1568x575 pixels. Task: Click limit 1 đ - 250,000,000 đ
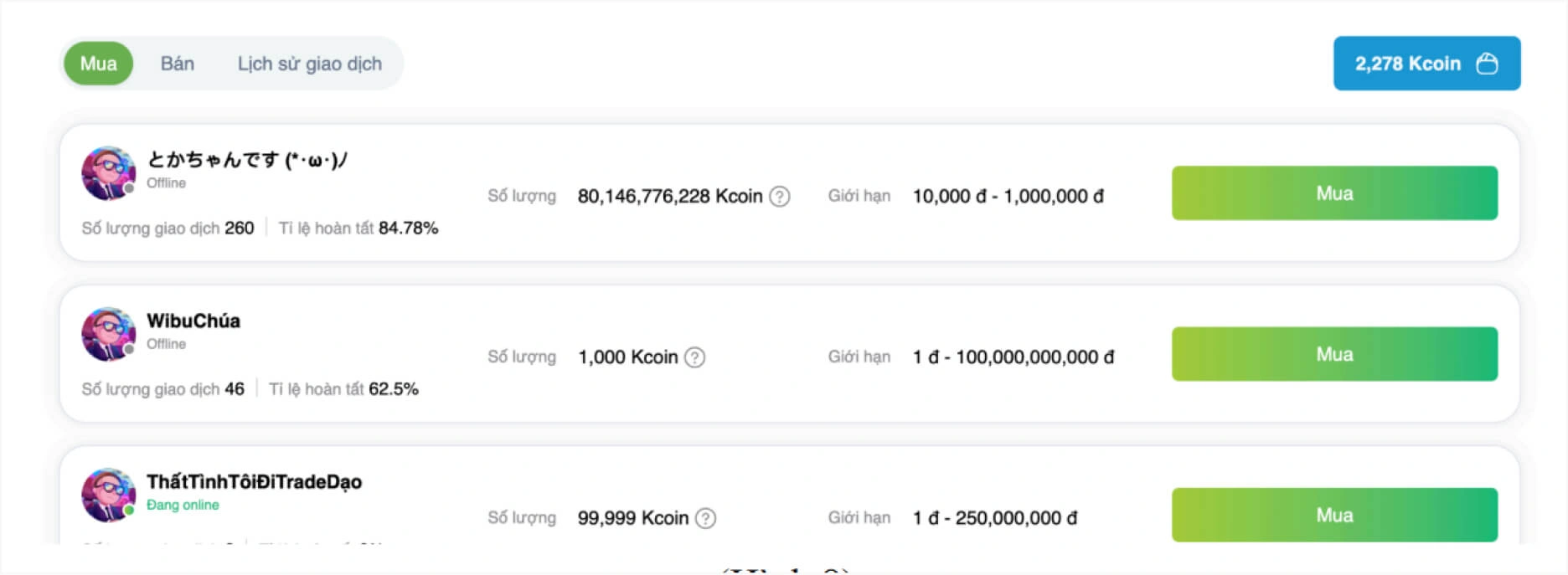click(x=995, y=518)
